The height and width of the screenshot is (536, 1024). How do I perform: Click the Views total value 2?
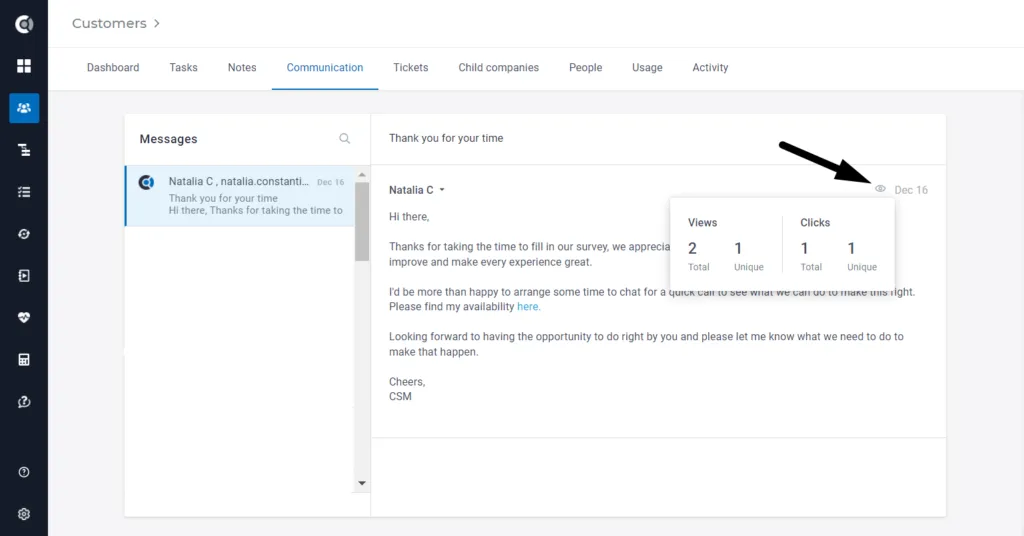(692, 249)
